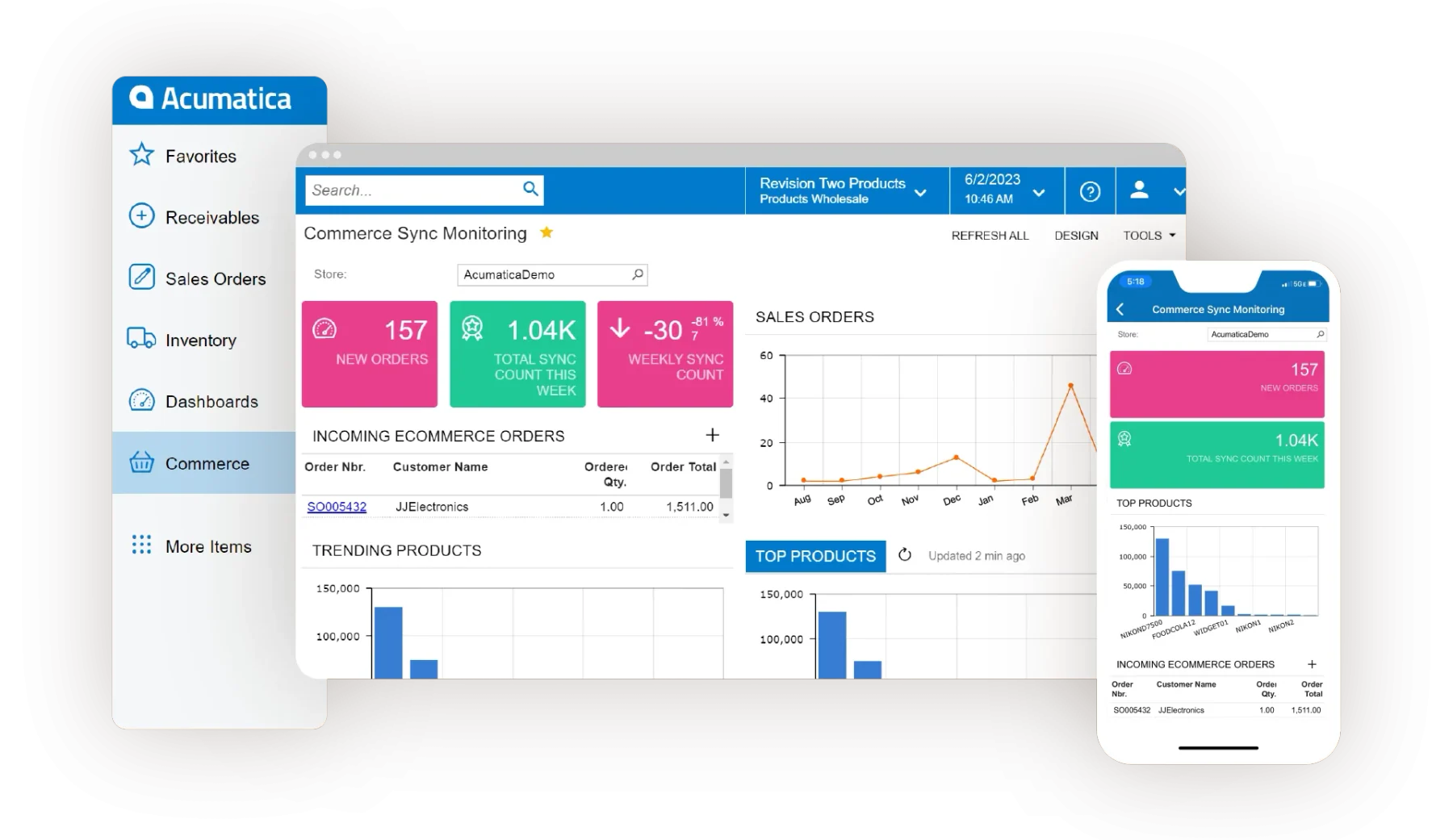The width and height of the screenshot is (1453, 840).
Task: Expand Revision Two Products company dropdown
Action: point(920,193)
